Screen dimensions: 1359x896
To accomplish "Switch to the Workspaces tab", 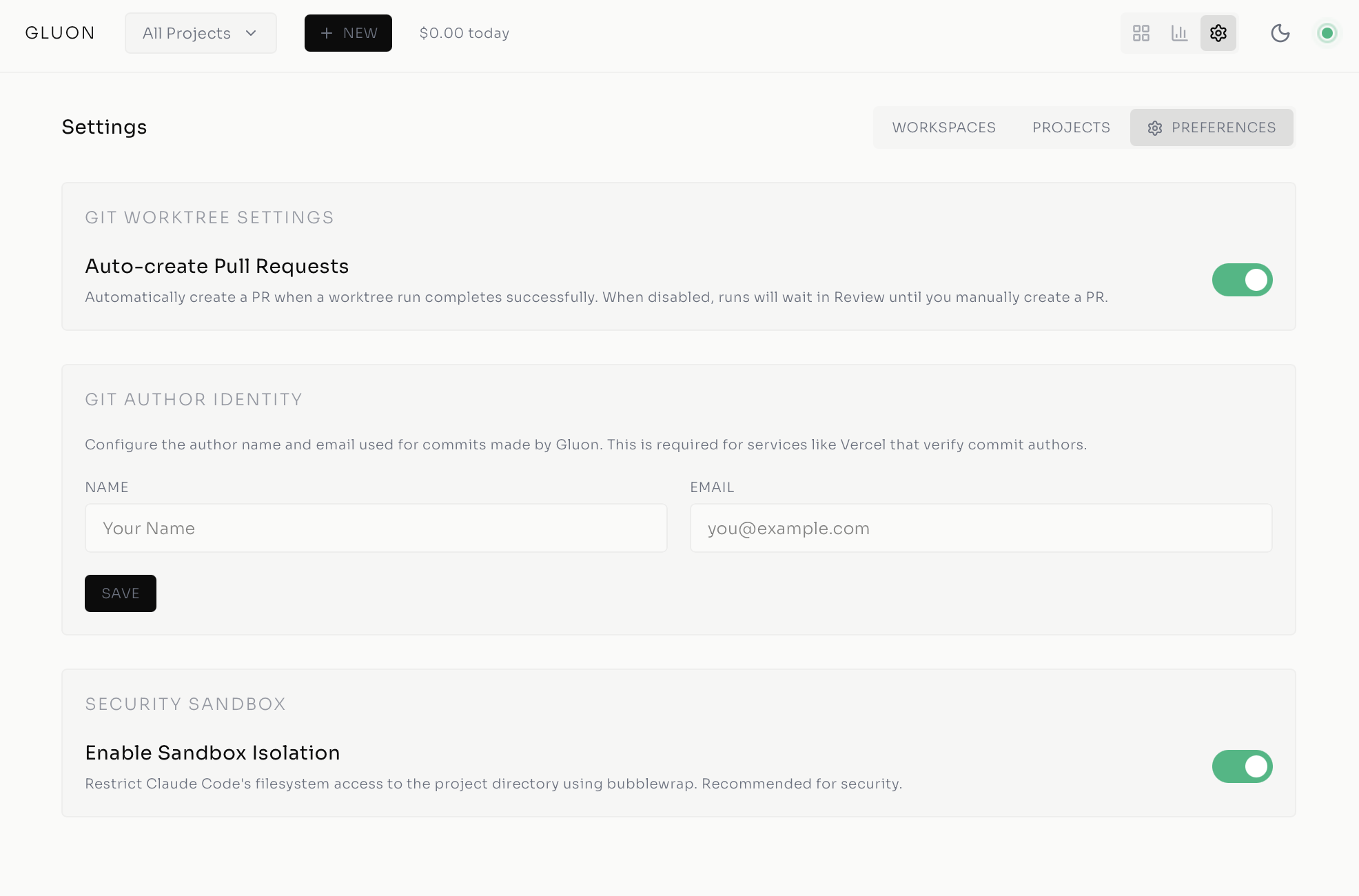I will [x=944, y=128].
